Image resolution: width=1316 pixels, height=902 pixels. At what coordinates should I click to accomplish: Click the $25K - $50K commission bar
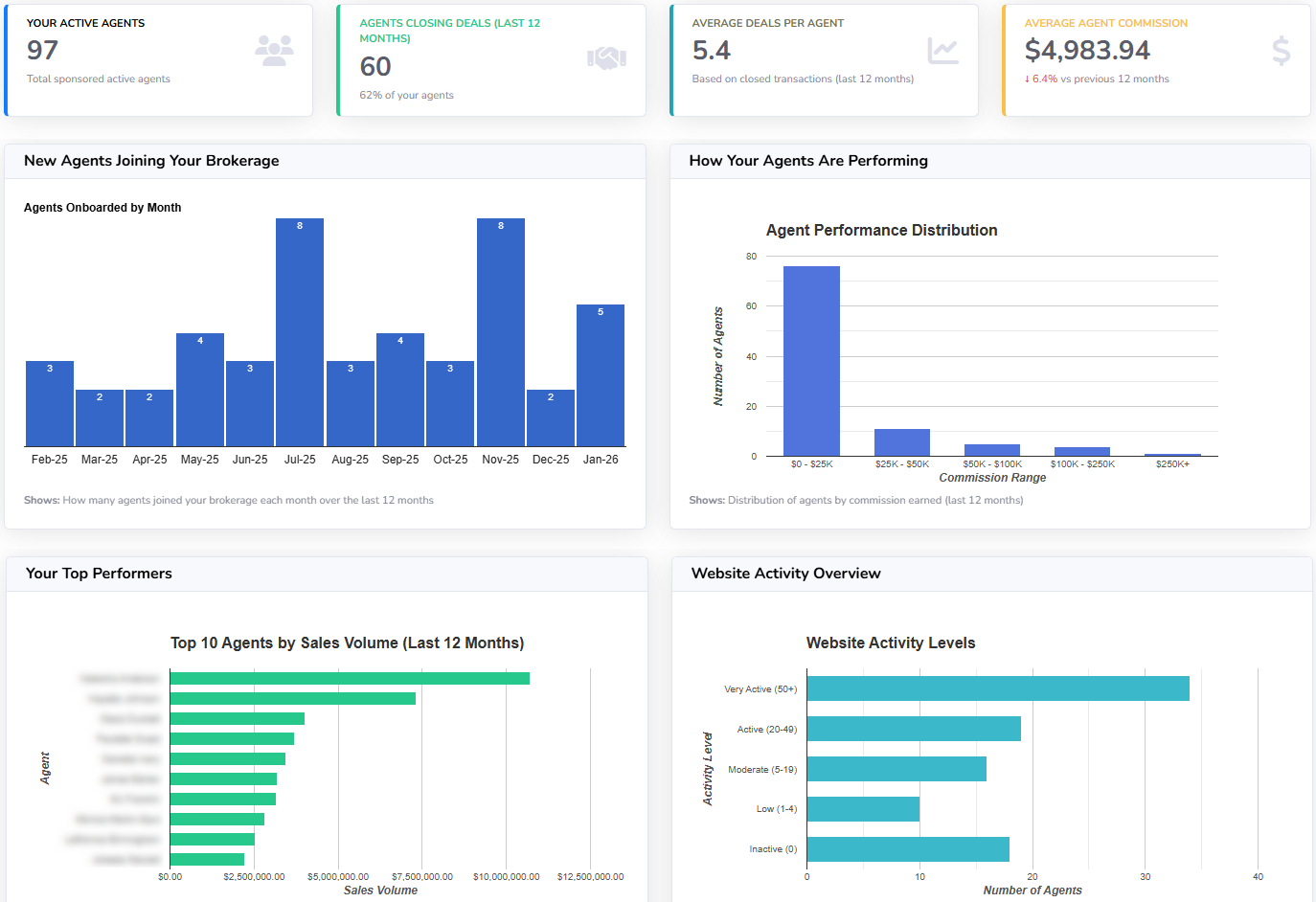pos(901,442)
